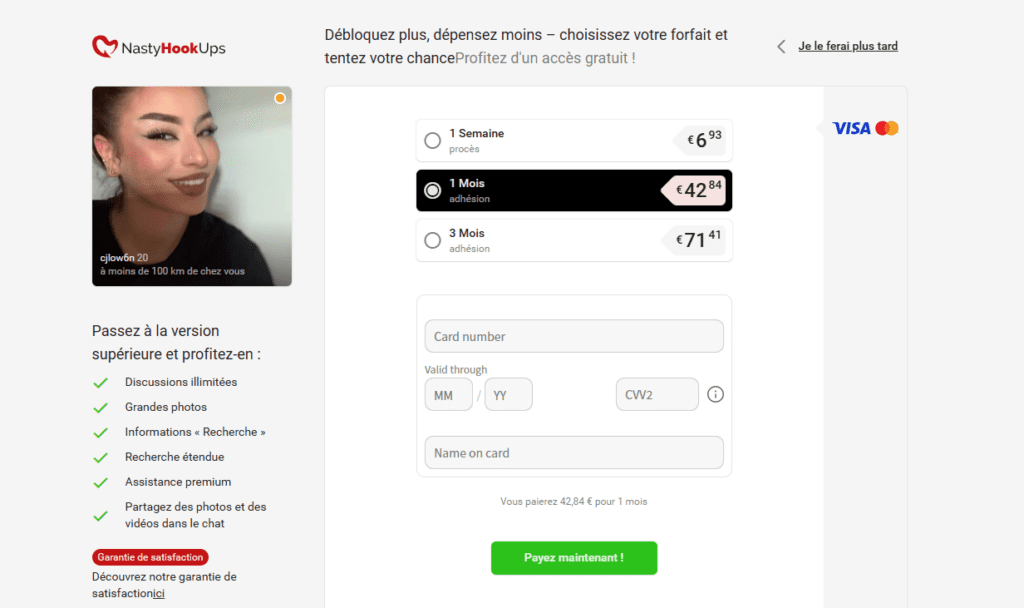
Task: Click the camera icon on the profile photo
Action: (x=280, y=98)
